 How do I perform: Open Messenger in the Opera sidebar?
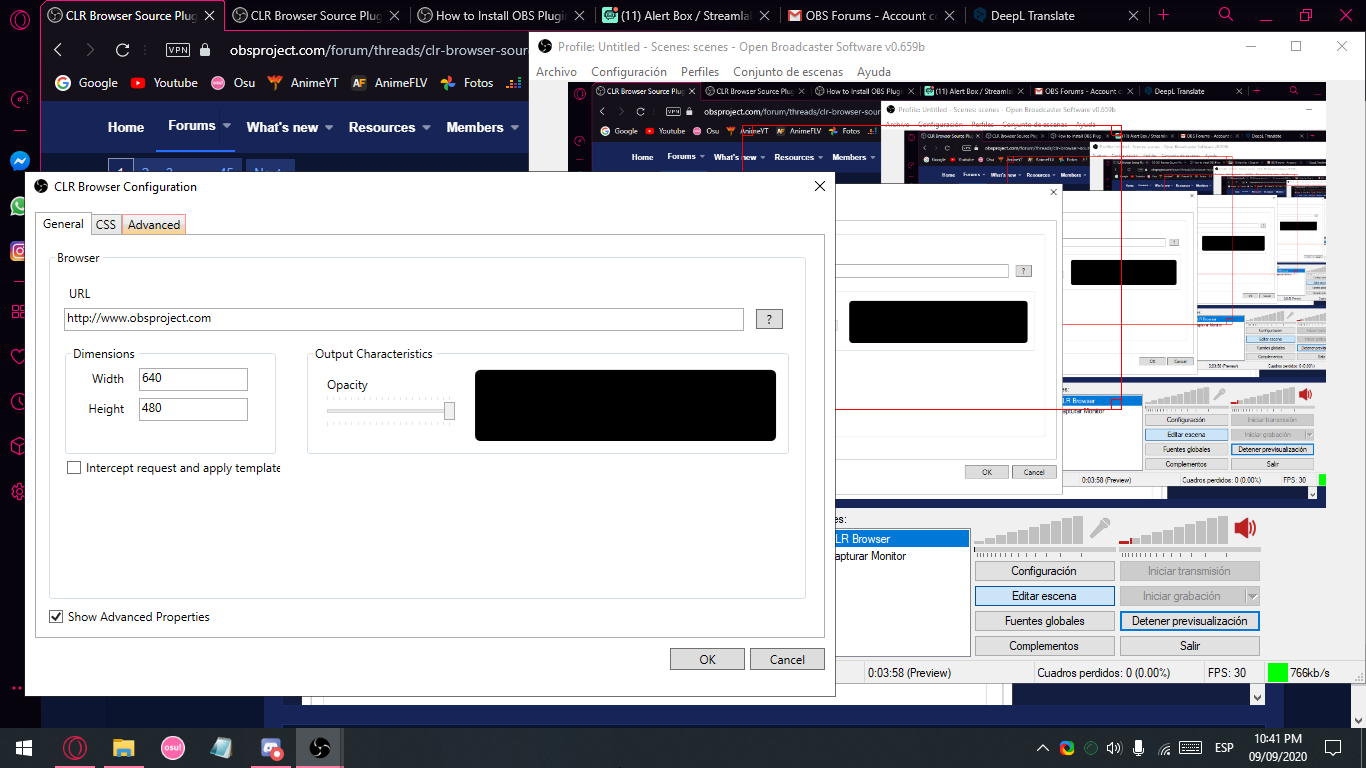tap(19, 160)
